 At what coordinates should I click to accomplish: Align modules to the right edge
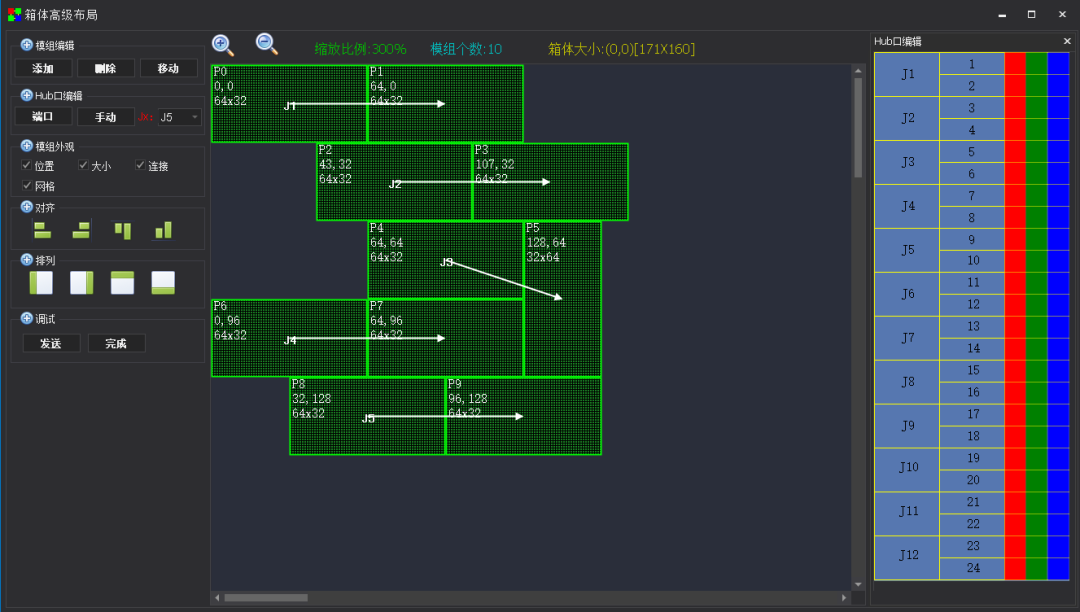81,230
